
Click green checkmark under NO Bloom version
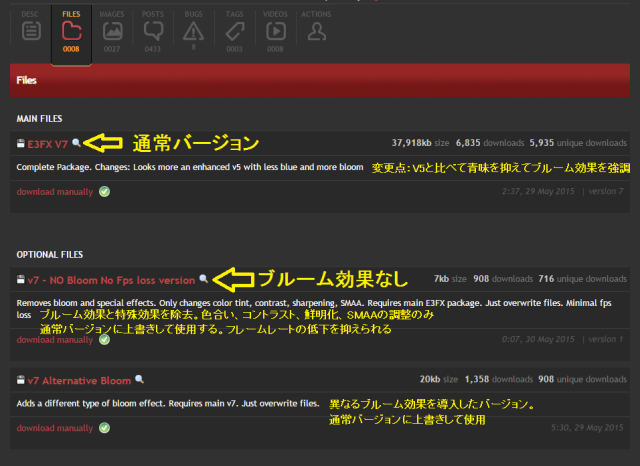point(104,340)
